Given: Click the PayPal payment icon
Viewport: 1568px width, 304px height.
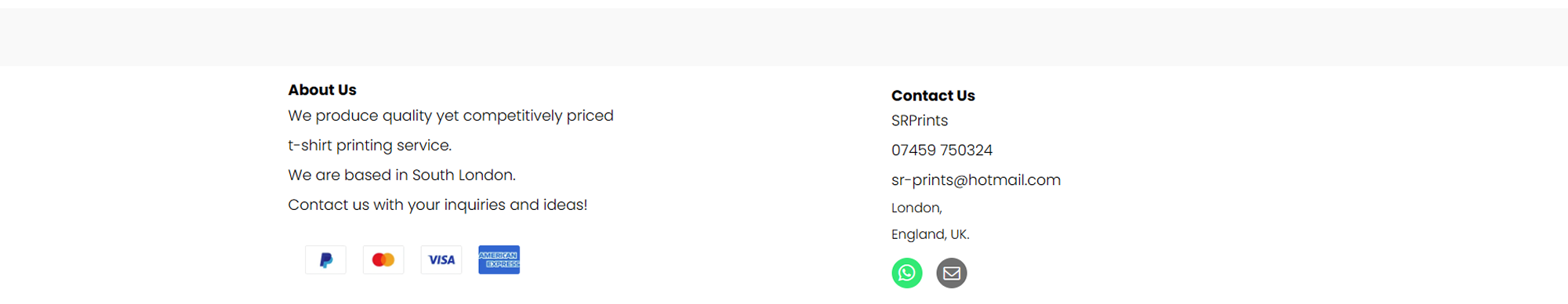Looking at the screenshot, I should tap(325, 260).
